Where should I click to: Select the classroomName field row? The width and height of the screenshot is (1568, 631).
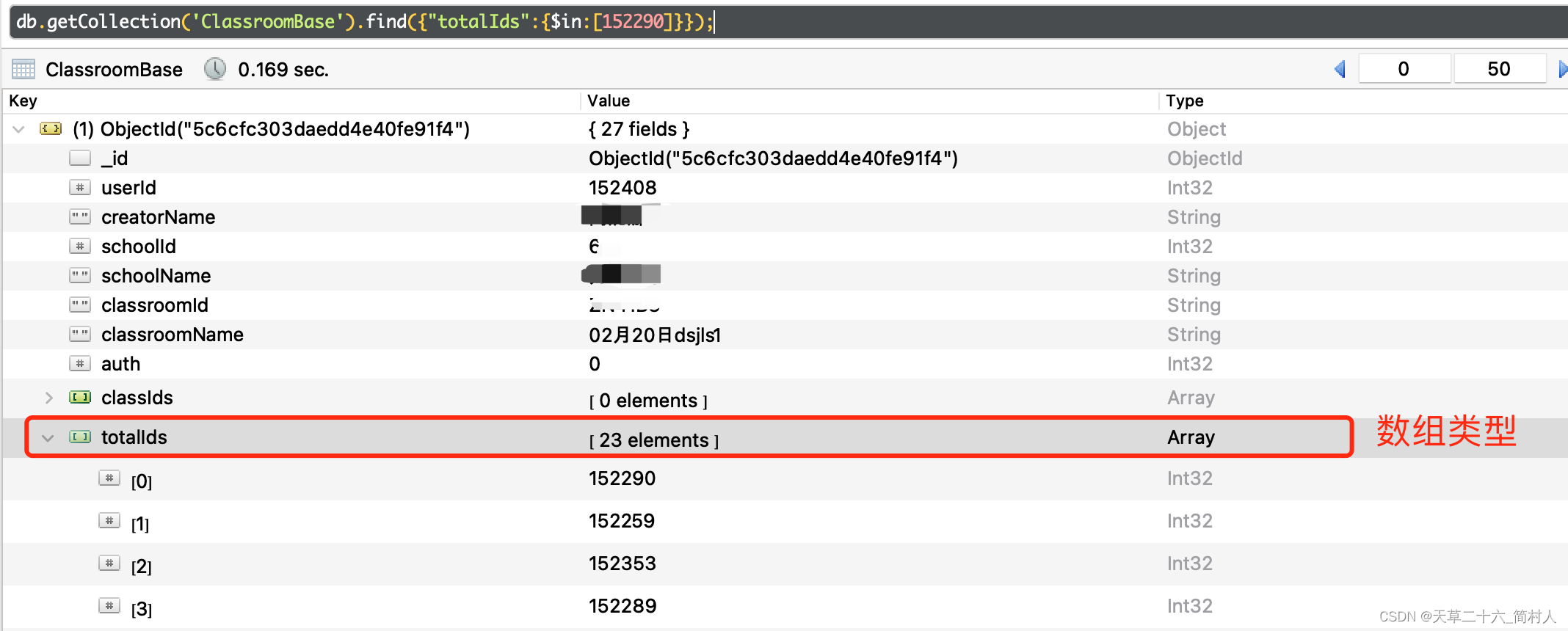pyautogui.click(x=785, y=334)
